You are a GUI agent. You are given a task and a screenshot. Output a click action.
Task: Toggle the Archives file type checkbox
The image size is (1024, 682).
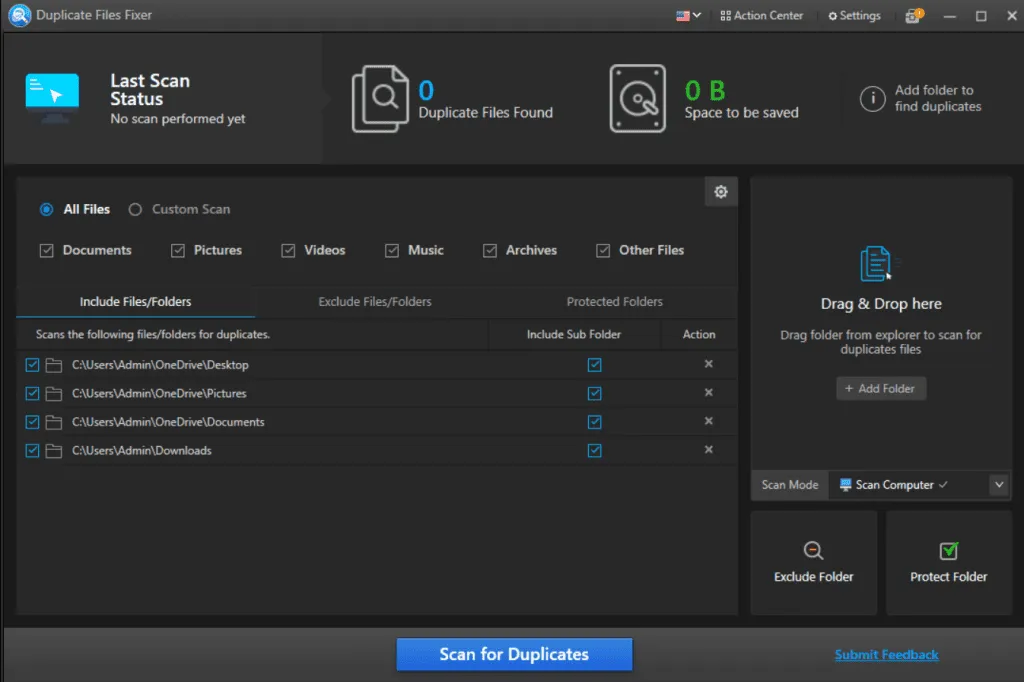coord(490,250)
